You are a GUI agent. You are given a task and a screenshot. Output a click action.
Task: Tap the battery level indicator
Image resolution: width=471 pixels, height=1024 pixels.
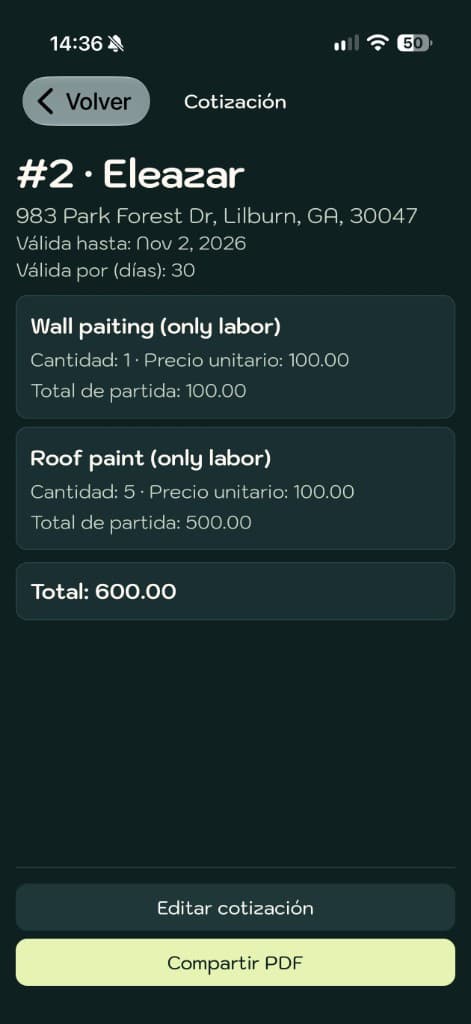tap(414, 44)
